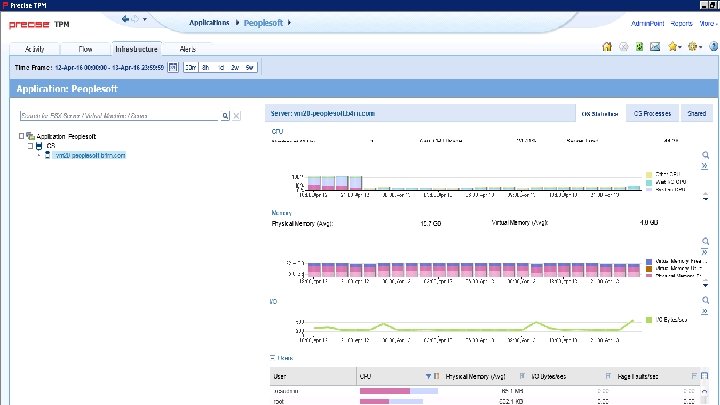The height and width of the screenshot is (405, 720).
Task: Switch to the Activity tab
Action: click(x=34, y=49)
